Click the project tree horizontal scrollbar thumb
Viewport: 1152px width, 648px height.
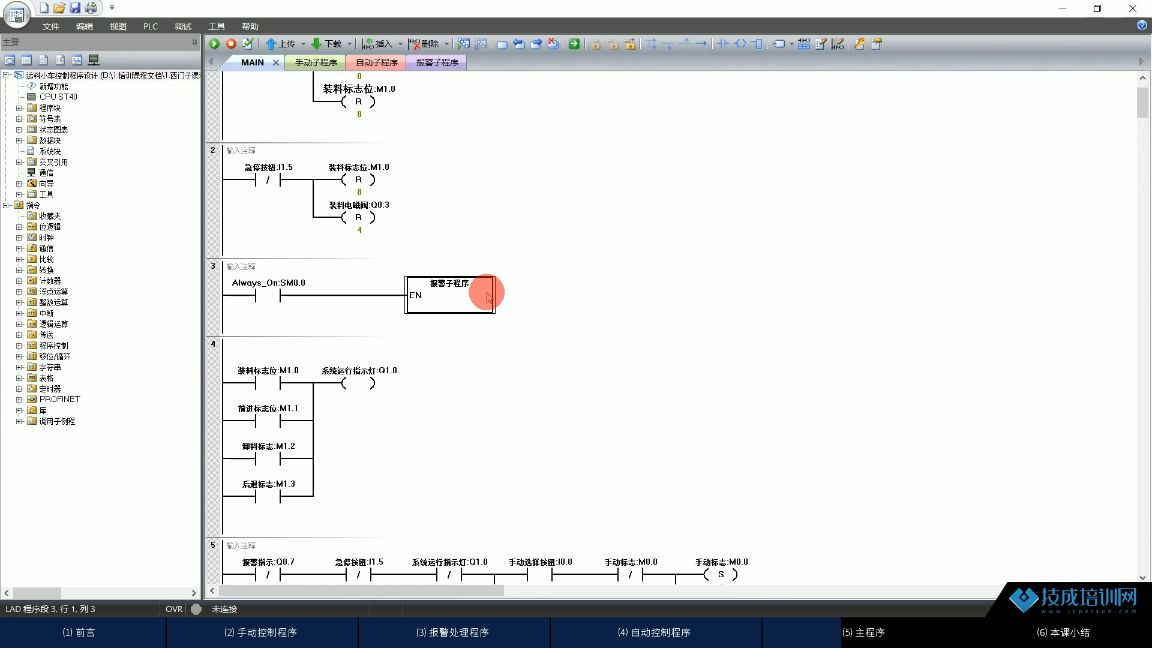coord(37,593)
